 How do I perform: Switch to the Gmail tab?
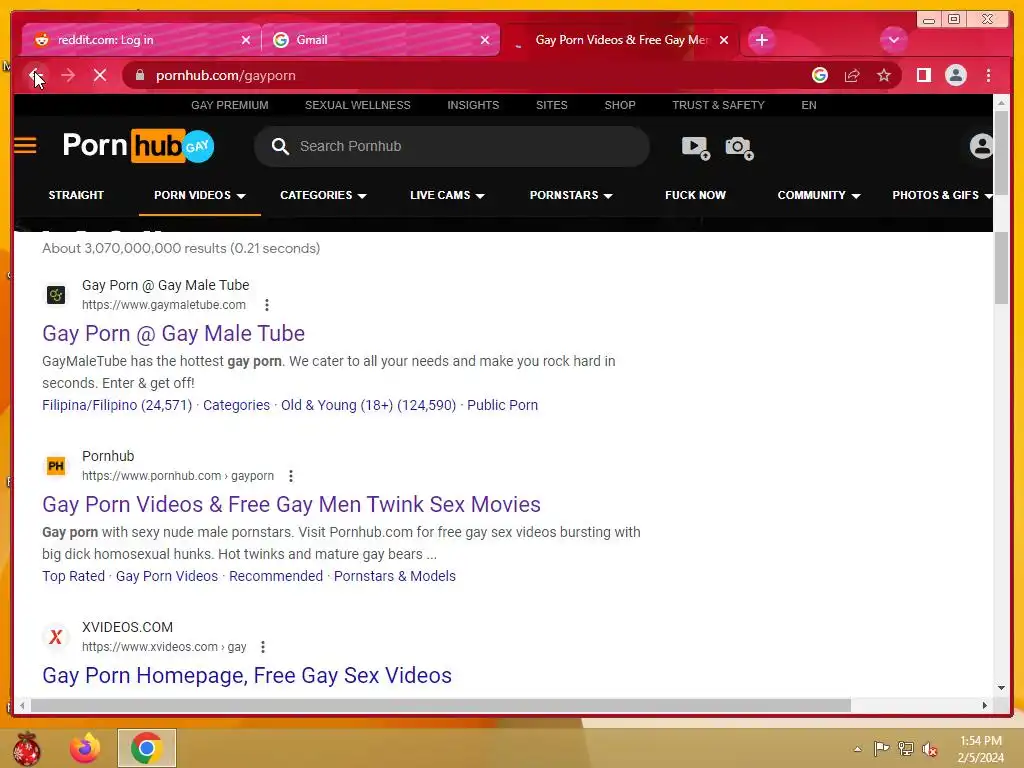click(x=381, y=40)
